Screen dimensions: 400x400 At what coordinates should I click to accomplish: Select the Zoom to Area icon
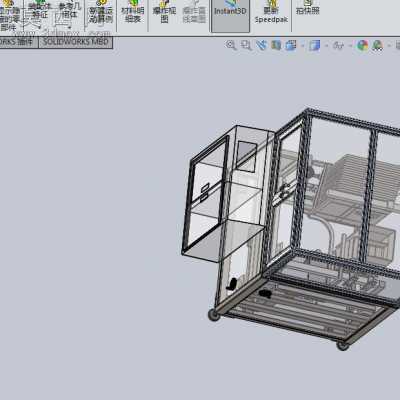coord(246,45)
